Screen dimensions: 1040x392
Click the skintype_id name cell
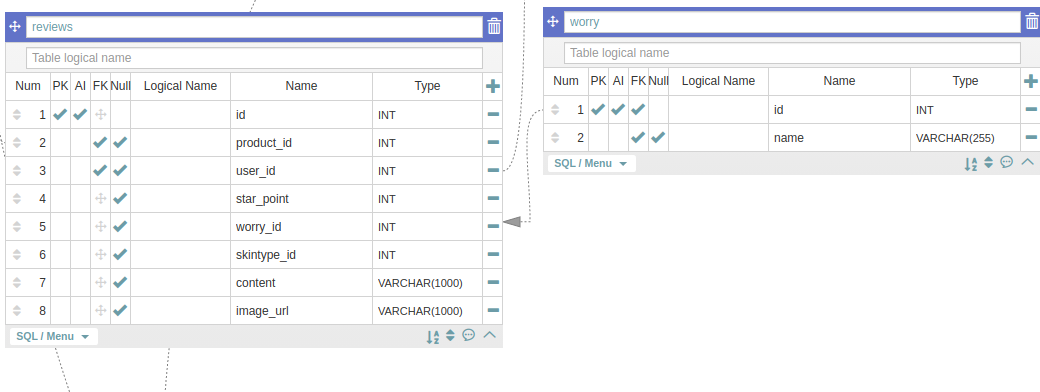pos(301,255)
